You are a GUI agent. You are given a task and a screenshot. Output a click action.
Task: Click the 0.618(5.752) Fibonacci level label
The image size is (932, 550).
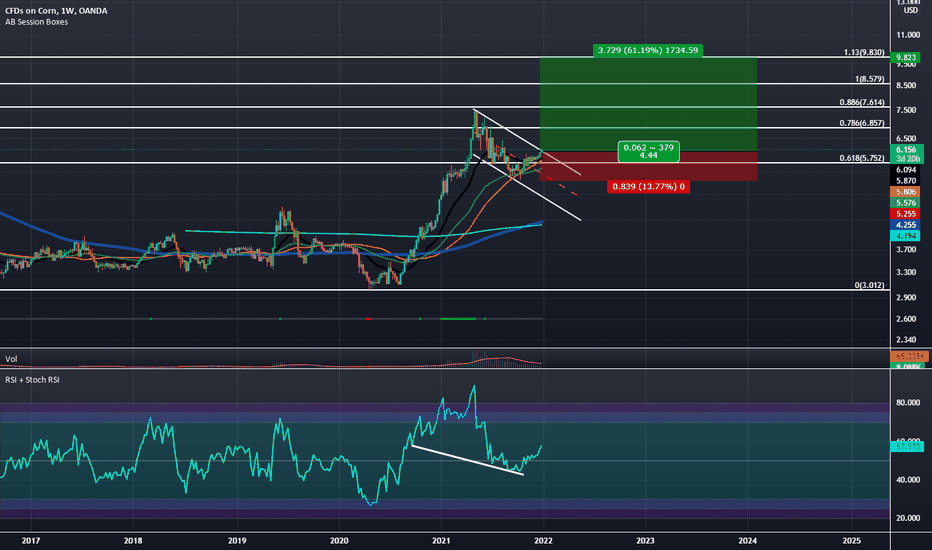(862, 158)
